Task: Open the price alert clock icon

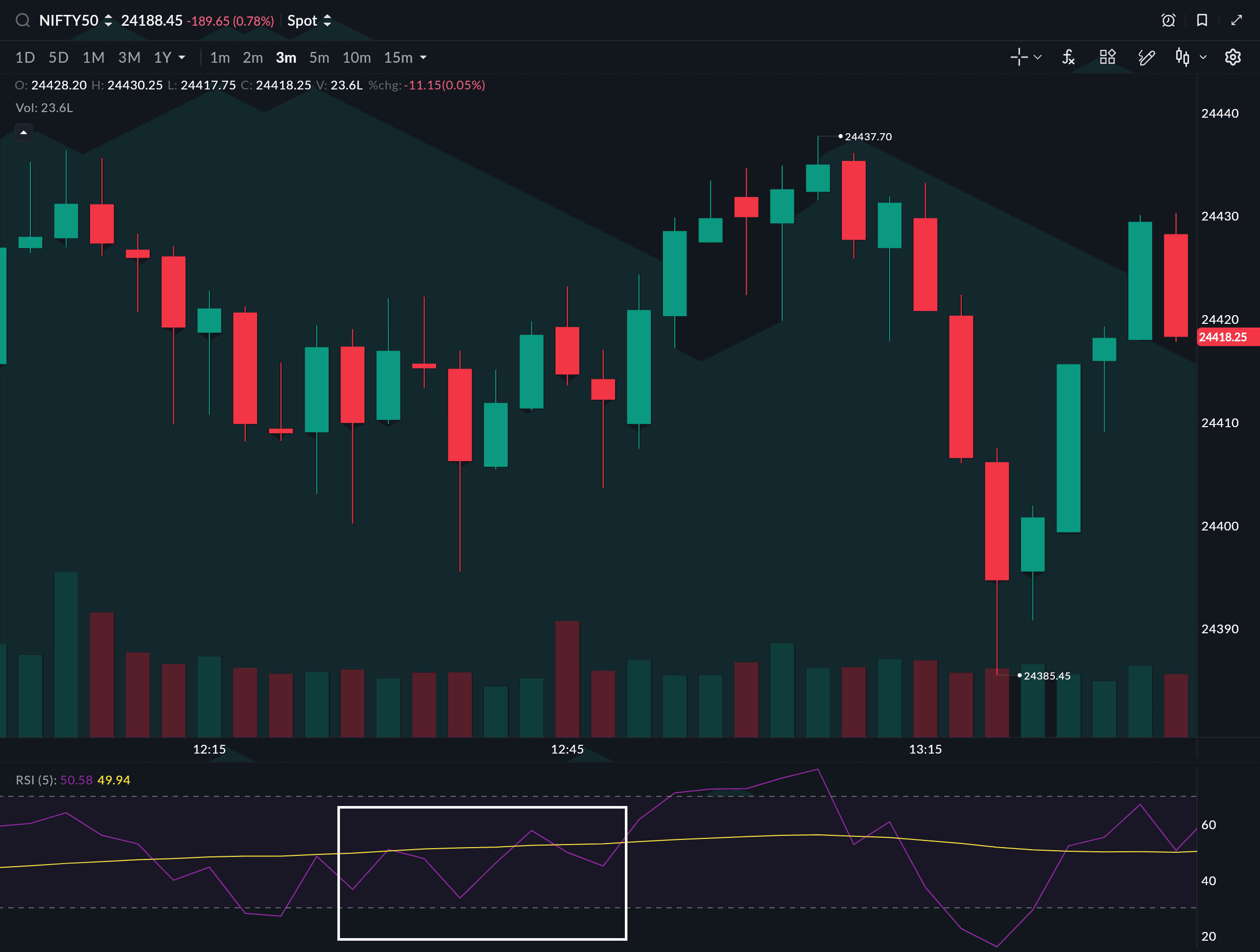Action: (1168, 21)
